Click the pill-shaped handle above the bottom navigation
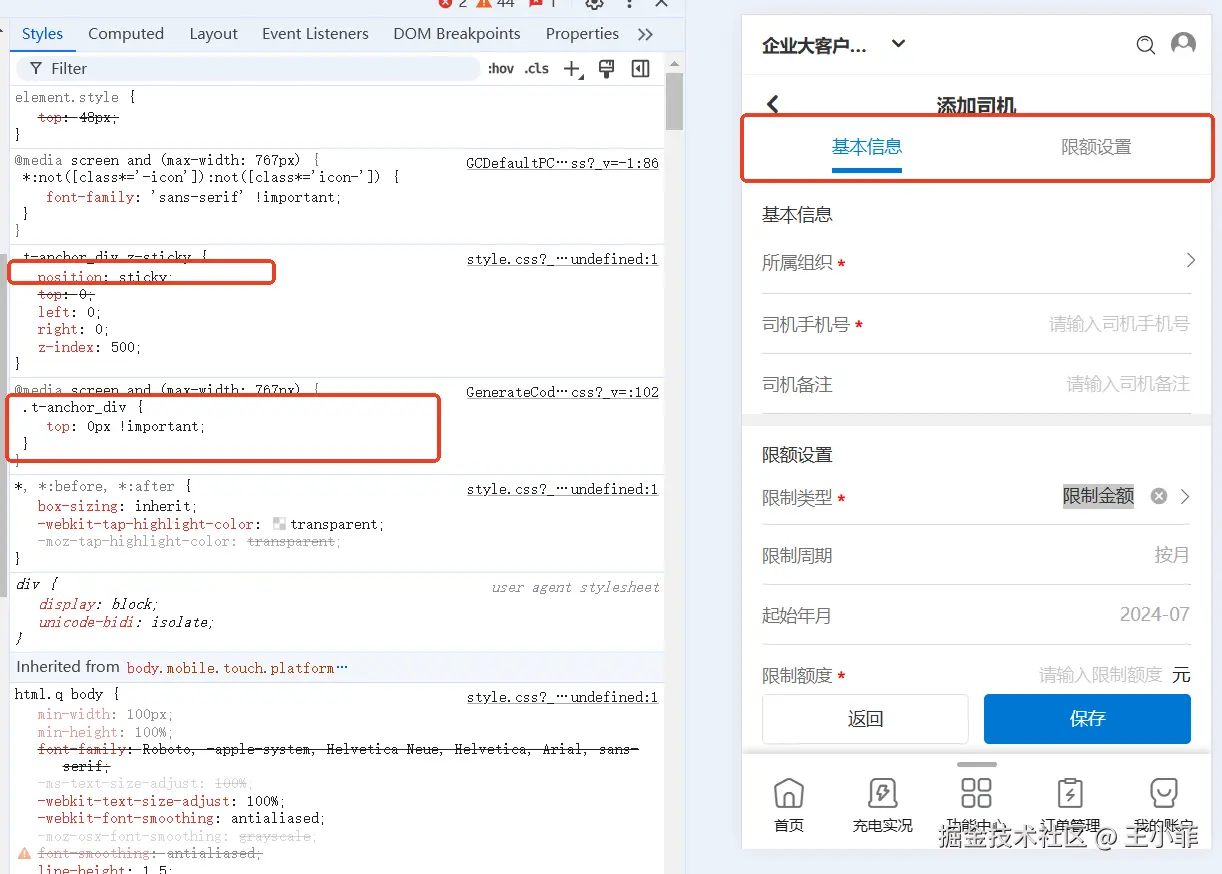Viewport: 1222px width, 874px height. [x=976, y=765]
